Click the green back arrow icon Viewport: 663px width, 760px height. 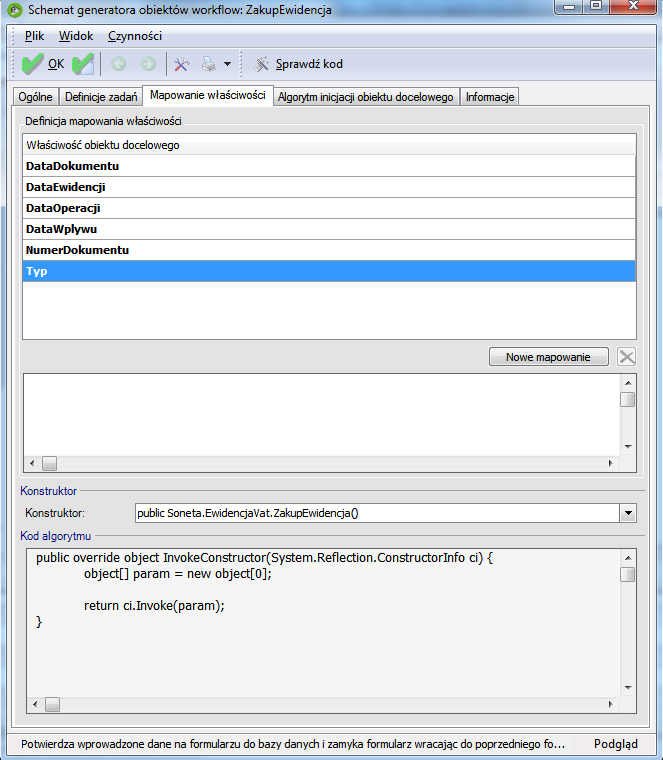pos(119,64)
